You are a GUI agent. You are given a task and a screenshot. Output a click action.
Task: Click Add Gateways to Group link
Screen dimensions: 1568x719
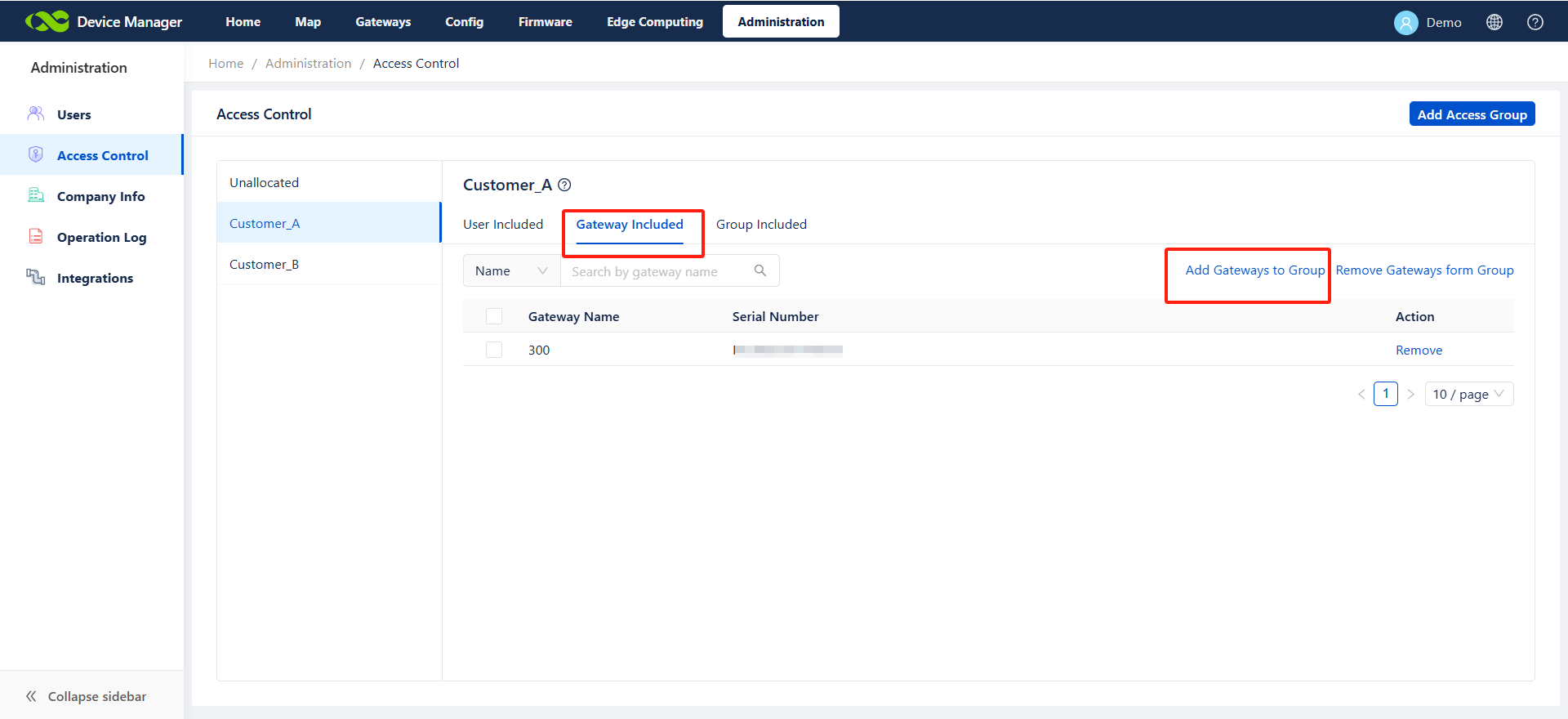point(1254,270)
